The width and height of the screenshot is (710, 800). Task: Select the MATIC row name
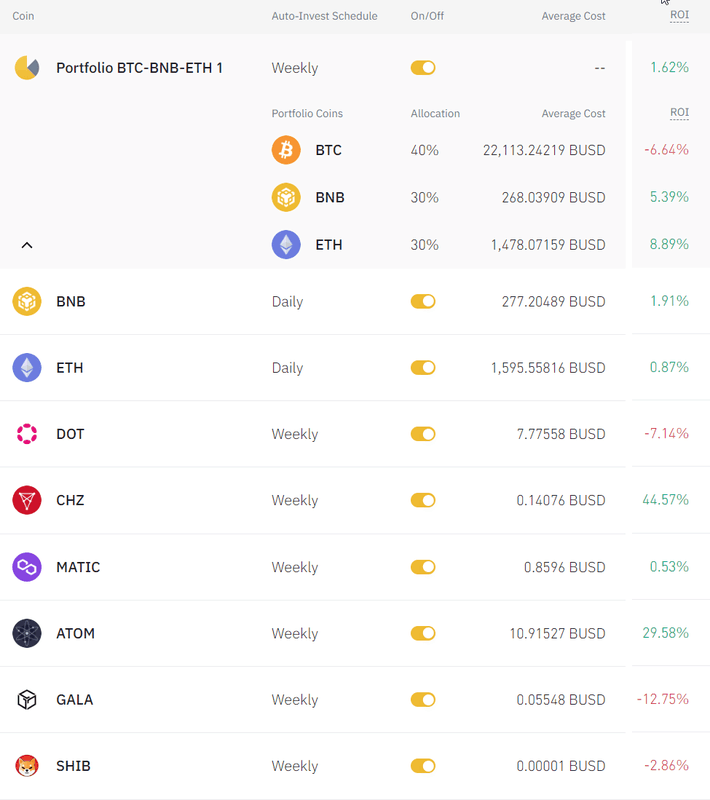coord(78,567)
